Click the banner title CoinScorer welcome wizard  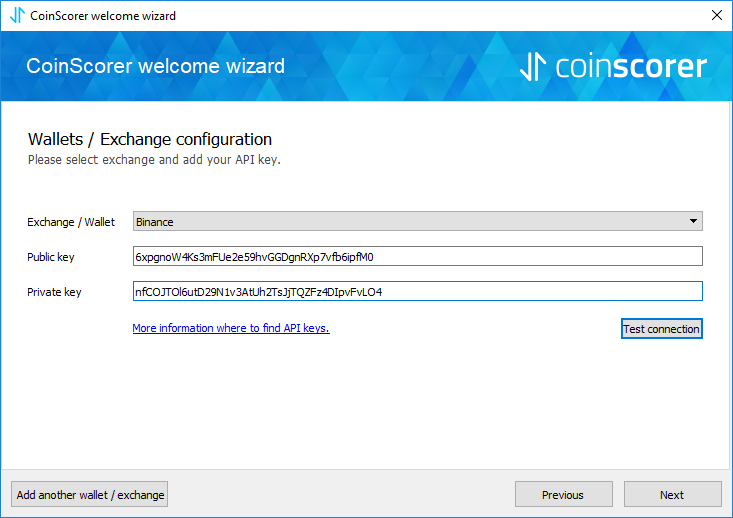(155, 66)
